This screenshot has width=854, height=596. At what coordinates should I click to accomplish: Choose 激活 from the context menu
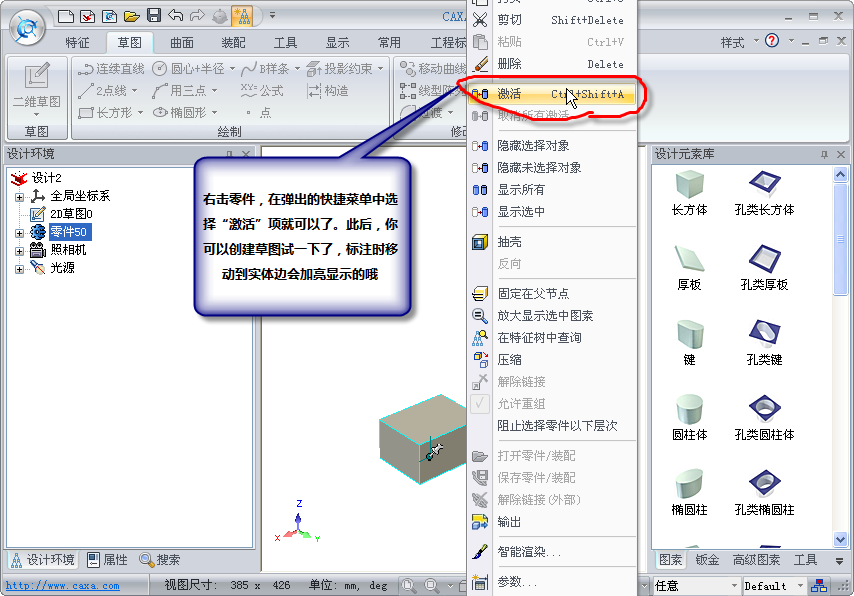(x=552, y=94)
